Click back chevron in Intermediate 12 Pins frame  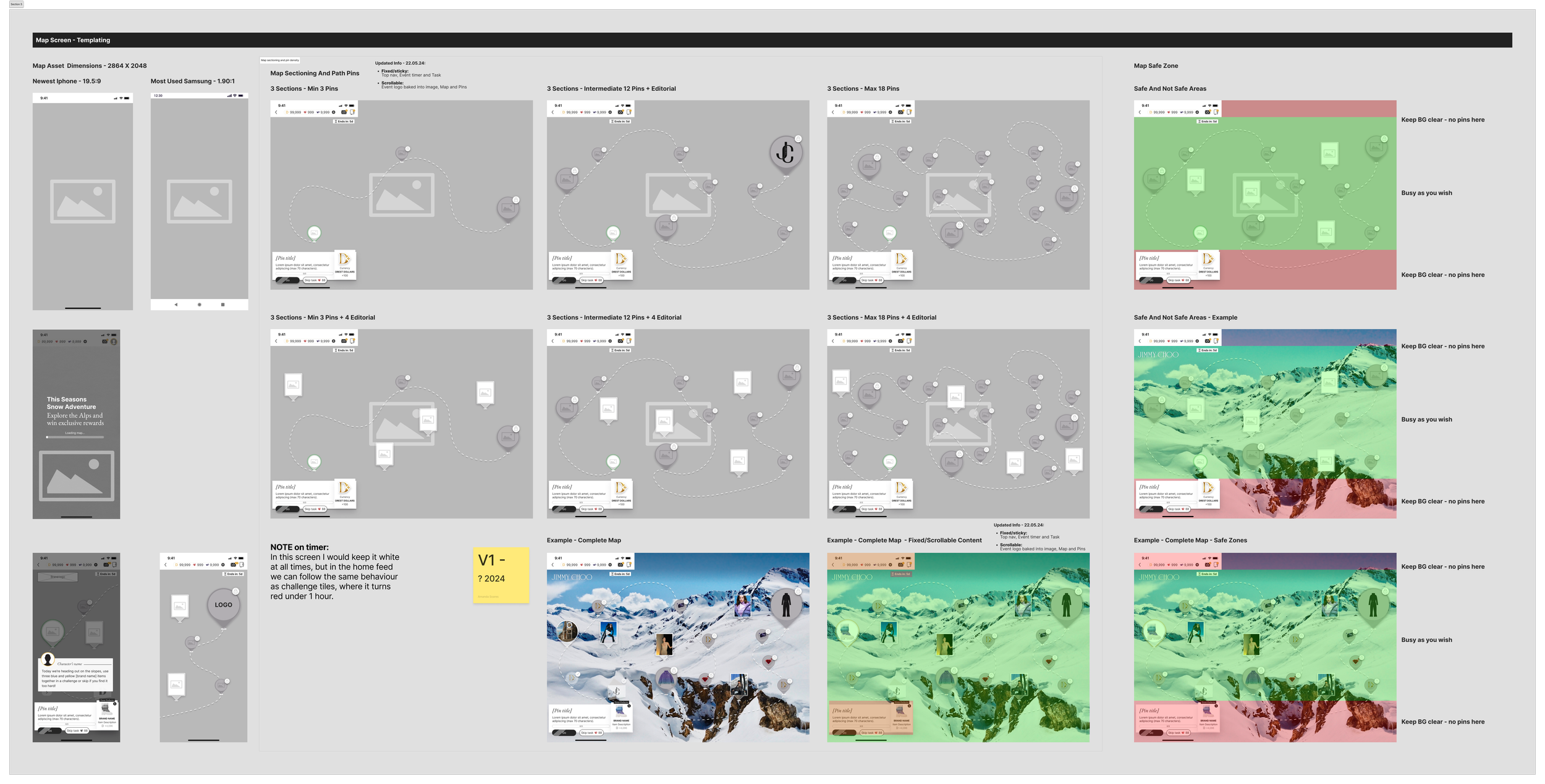click(552, 112)
